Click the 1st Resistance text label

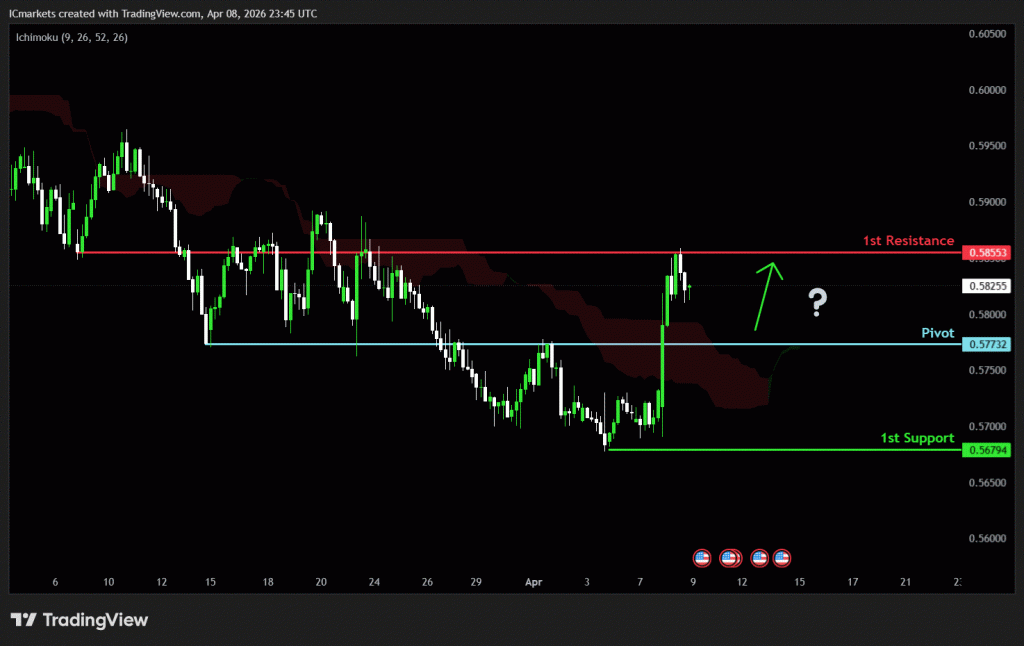click(x=908, y=241)
